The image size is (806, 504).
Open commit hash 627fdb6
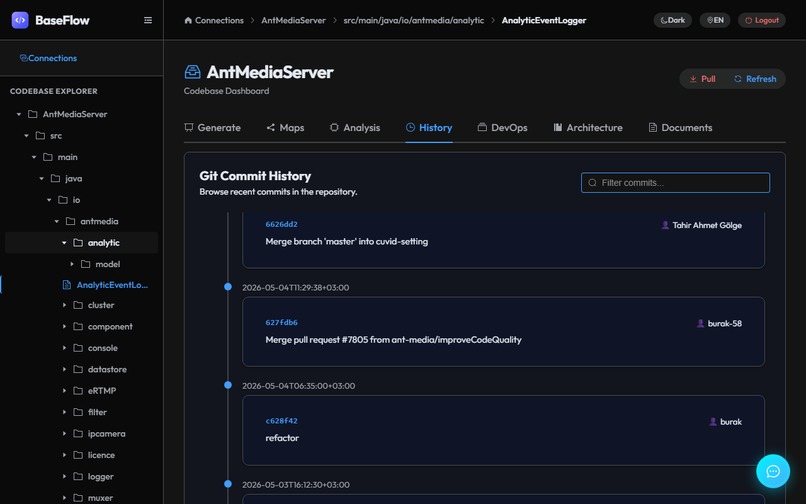pyautogui.click(x=281, y=322)
